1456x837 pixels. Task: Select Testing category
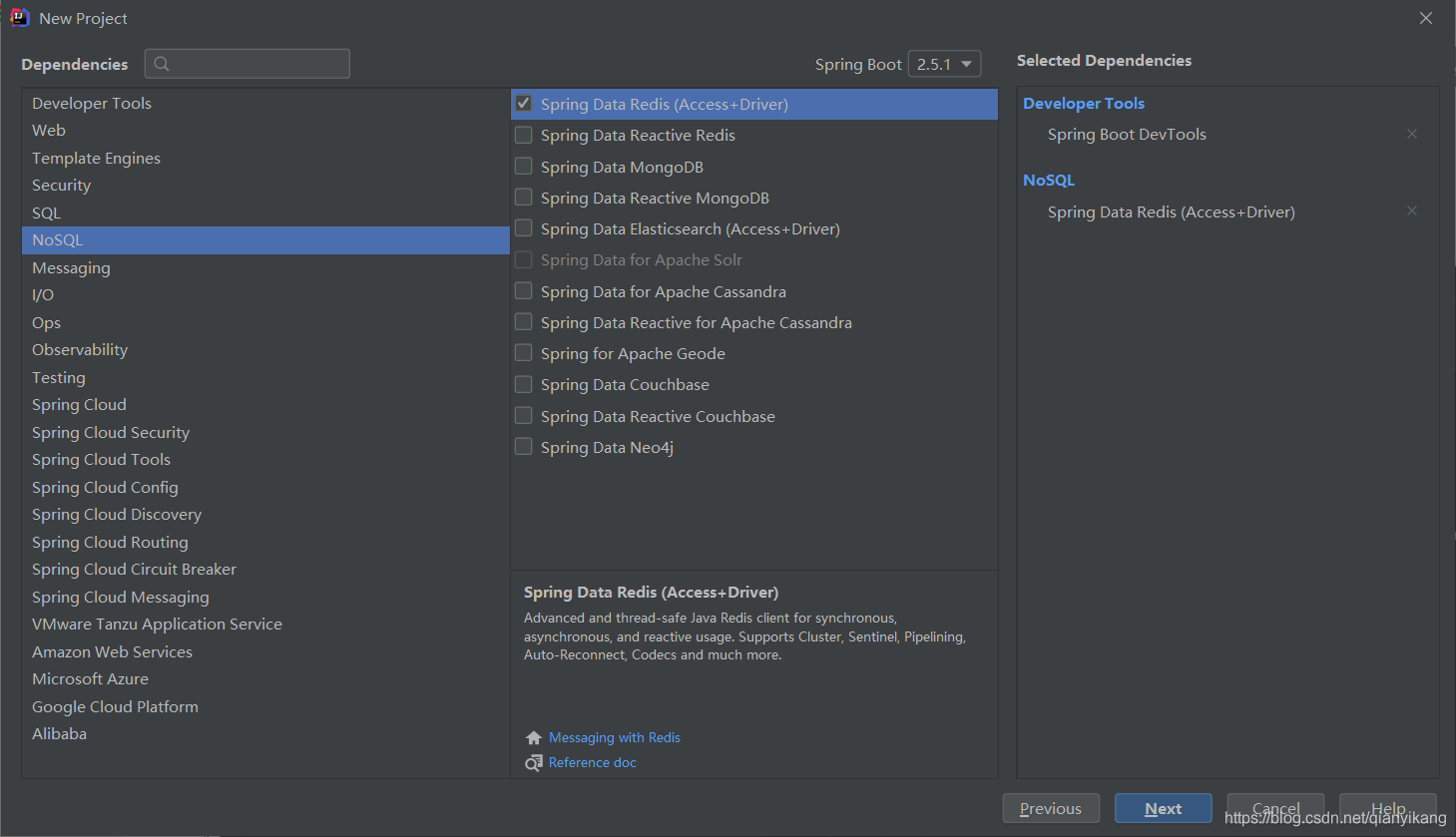[x=265, y=377]
